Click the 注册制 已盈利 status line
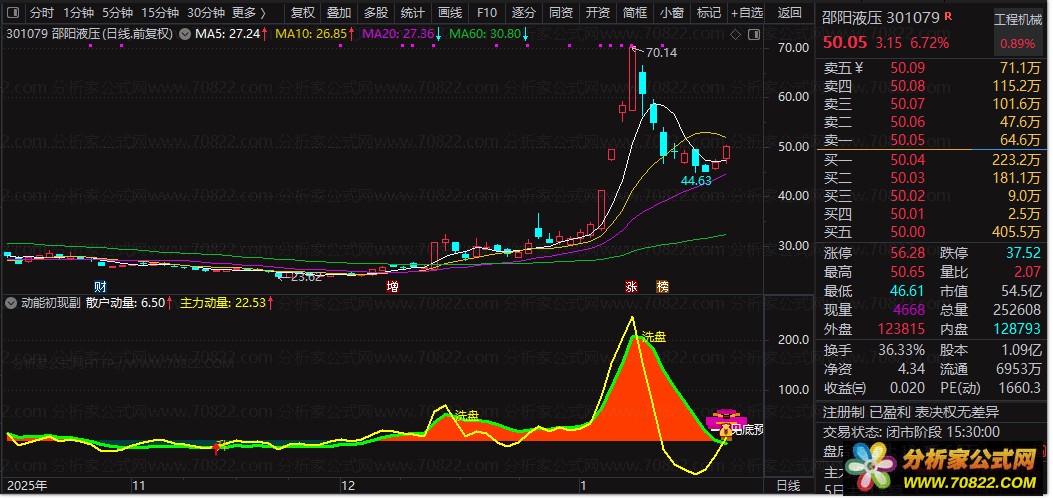Image resolution: width=1053 pixels, height=499 pixels. [911, 412]
